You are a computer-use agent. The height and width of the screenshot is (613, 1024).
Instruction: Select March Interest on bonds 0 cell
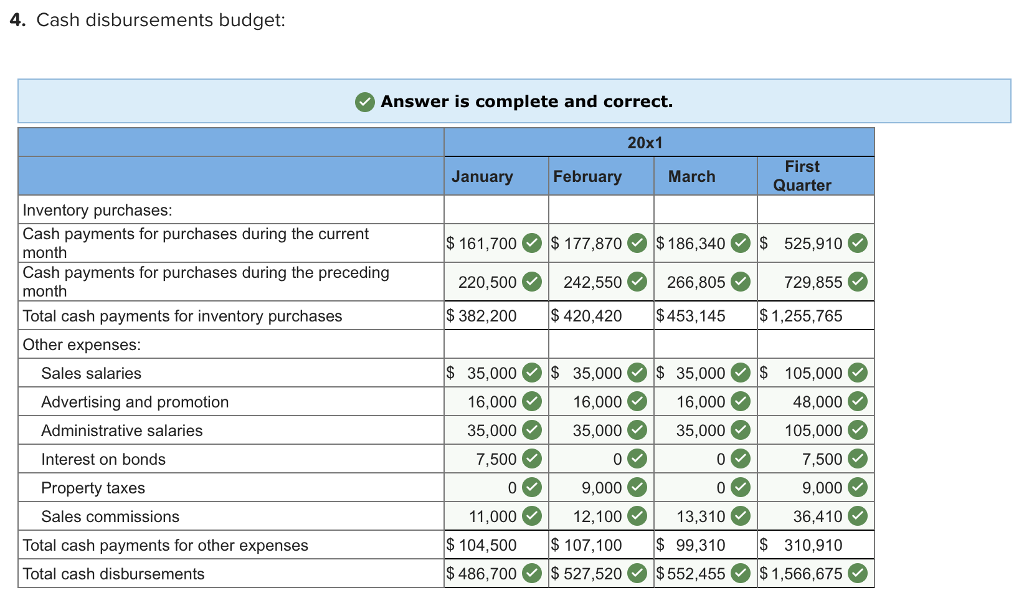(x=706, y=459)
